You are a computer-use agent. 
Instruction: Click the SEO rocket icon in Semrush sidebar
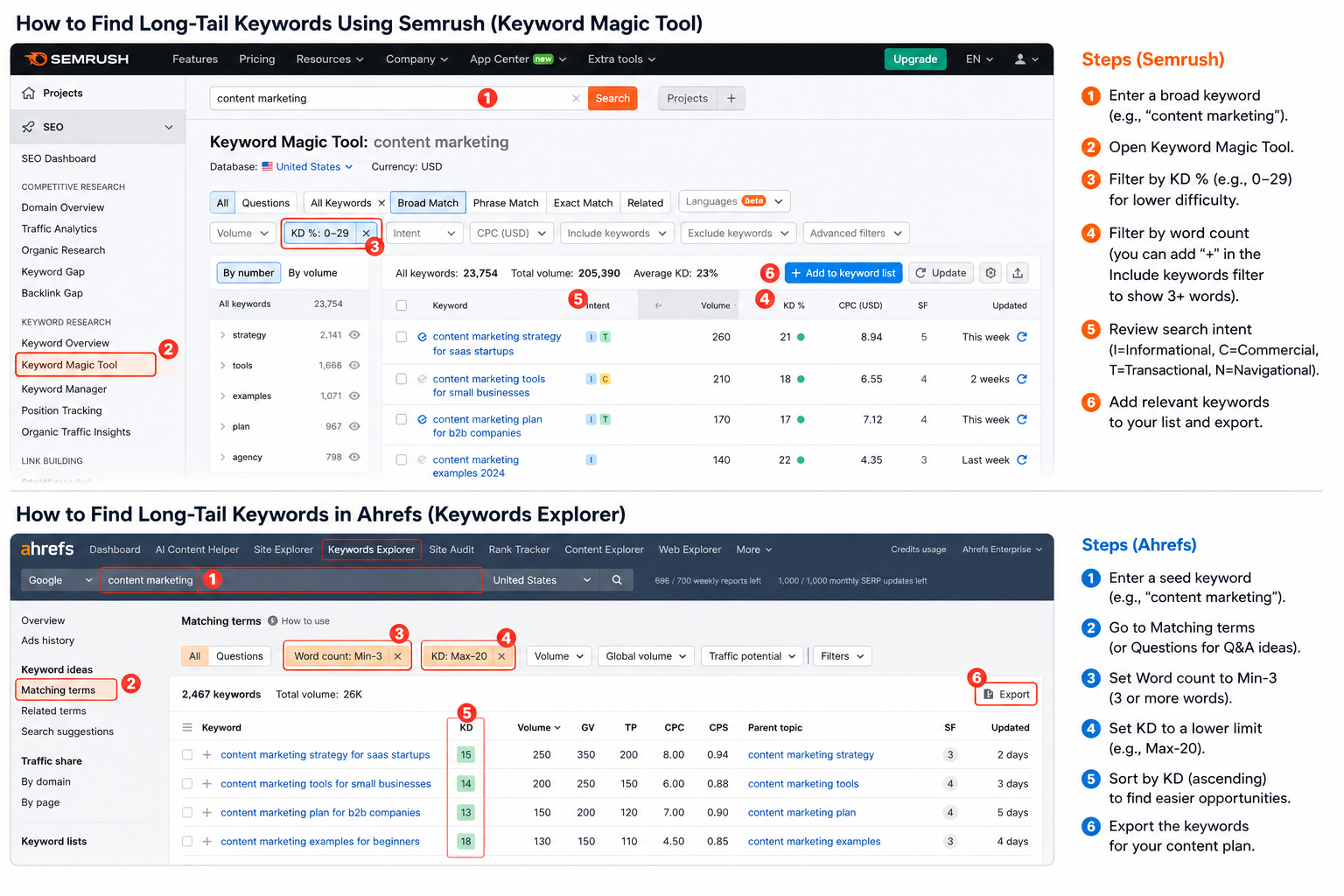[x=29, y=127]
